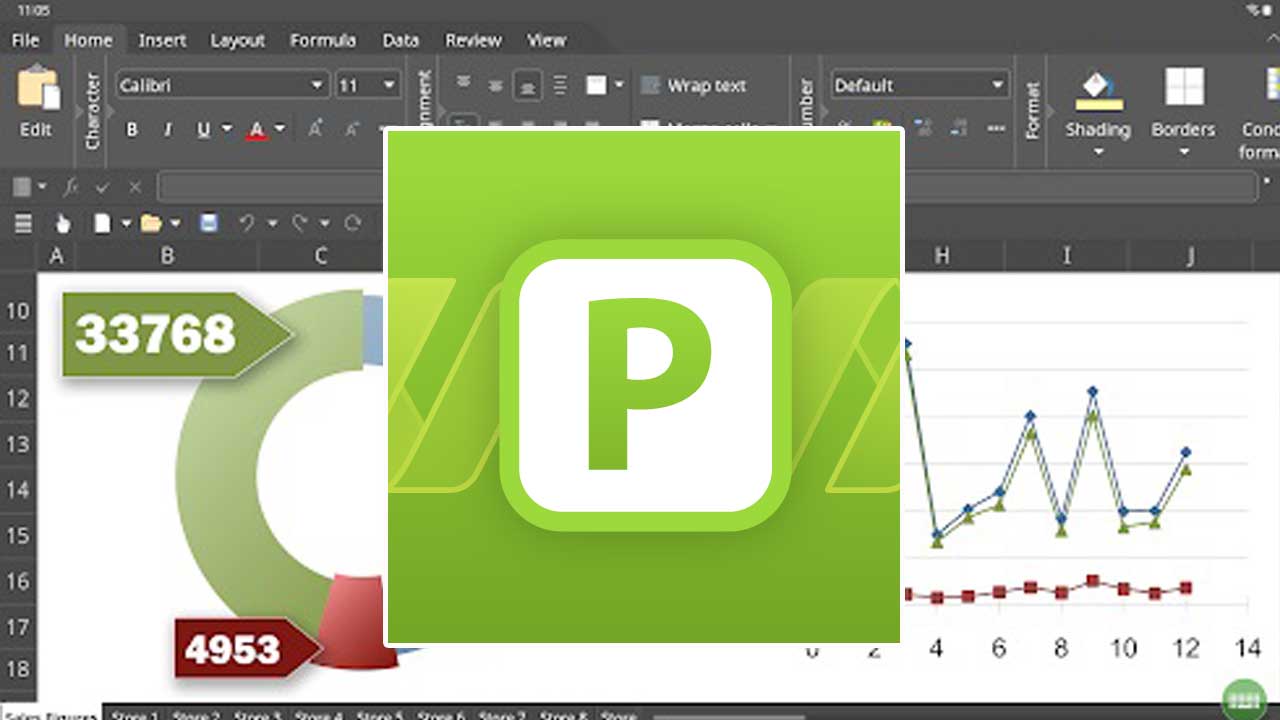Open a file with the folder icon
The width and height of the screenshot is (1280, 720).
(x=151, y=223)
